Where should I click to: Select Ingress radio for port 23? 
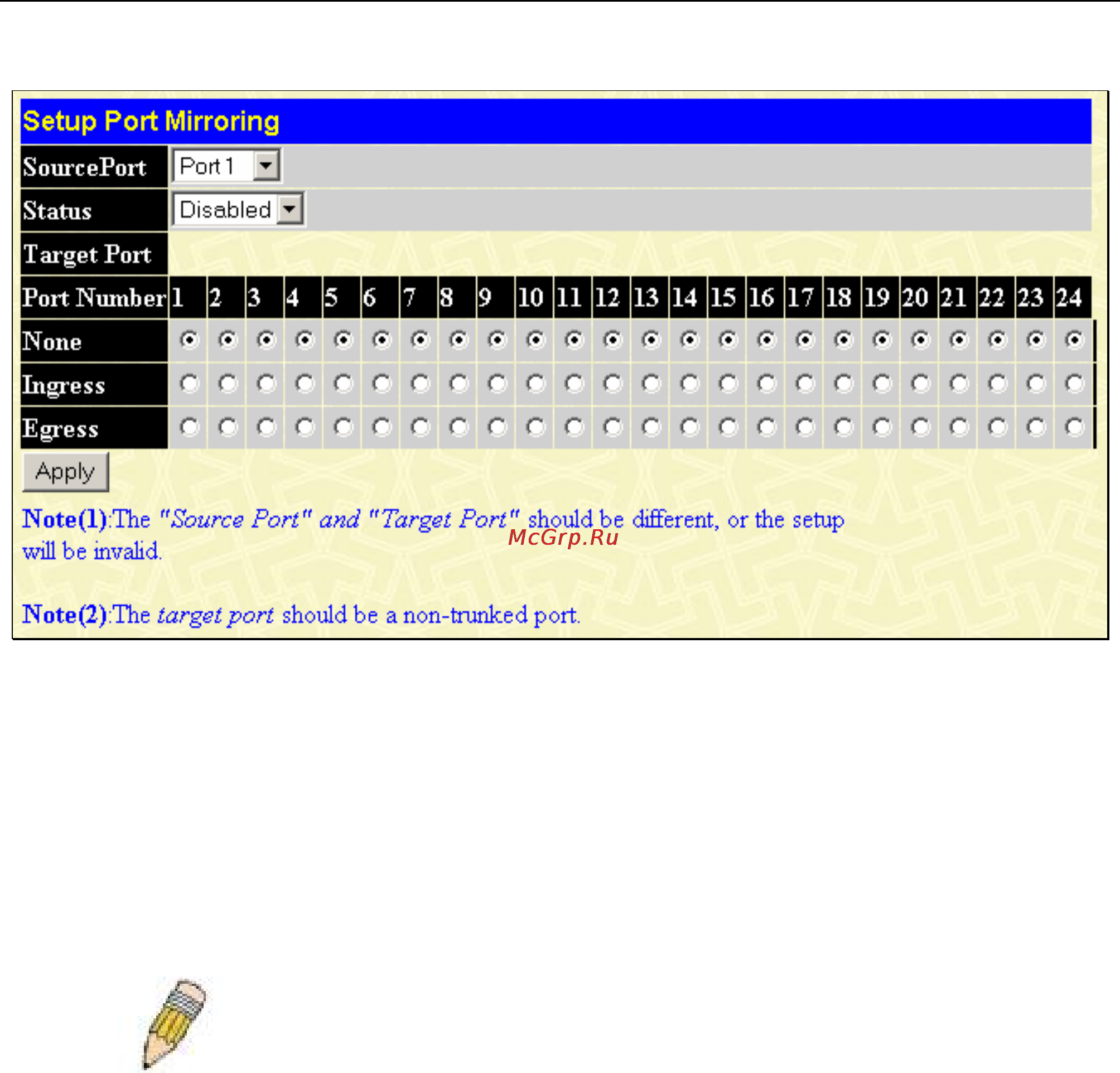tap(1036, 384)
